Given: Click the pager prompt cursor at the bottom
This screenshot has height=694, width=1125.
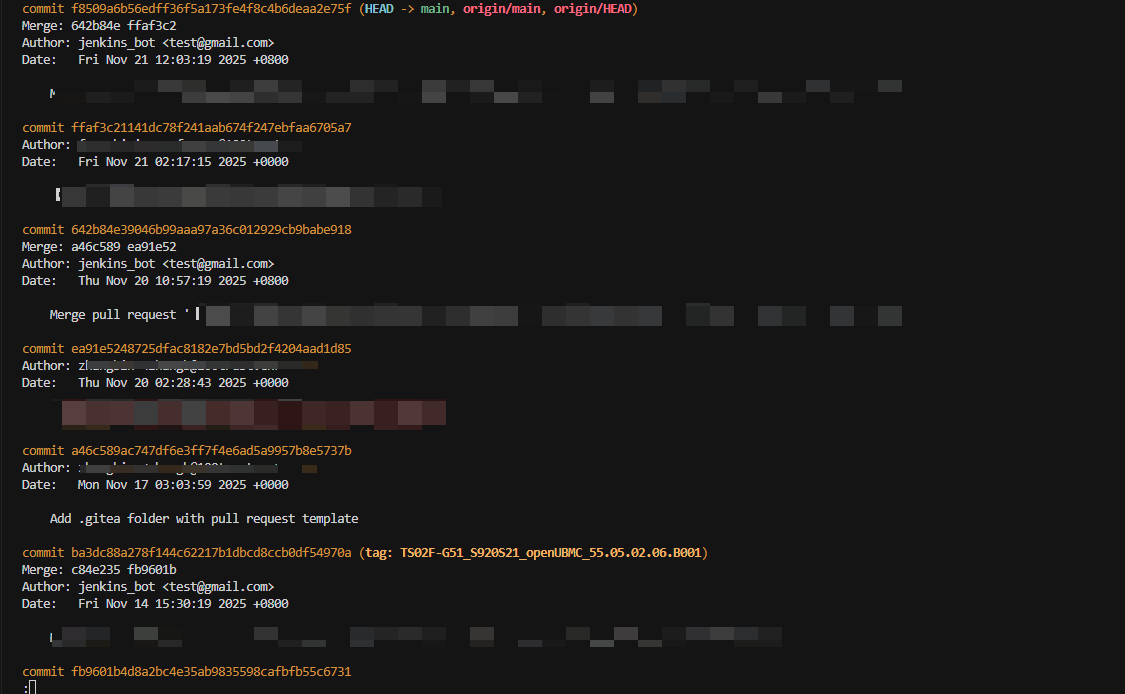Looking at the screenshot, I should coord(32,688).
